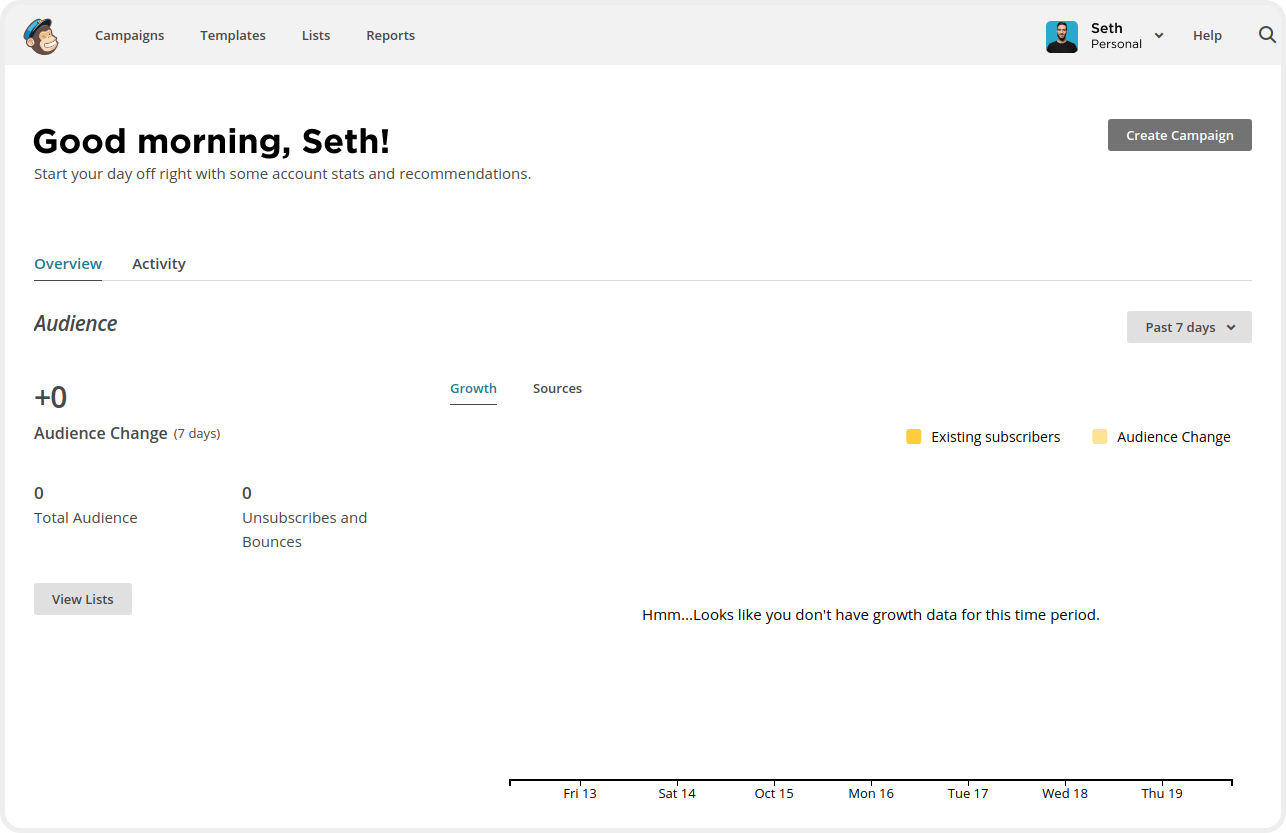
Task: Open Campaigns in the top navigation
Action: (130, 35)
